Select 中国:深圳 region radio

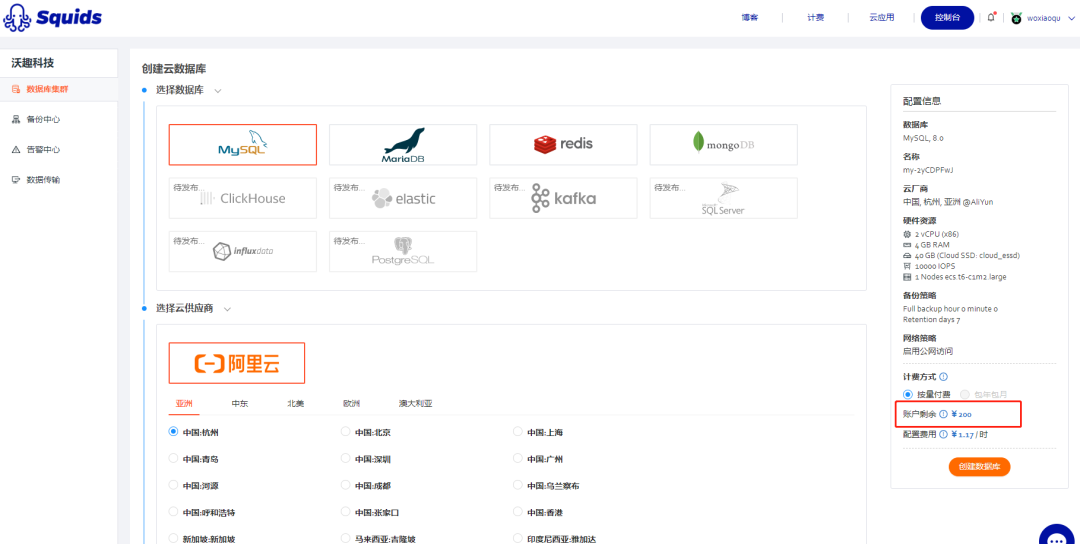[x=346, y=458]
